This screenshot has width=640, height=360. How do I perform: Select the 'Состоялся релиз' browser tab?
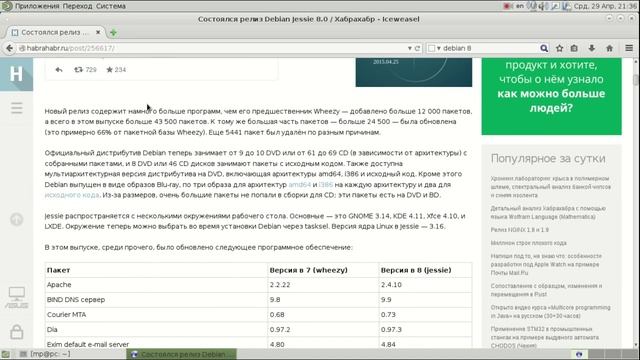pyautogui.click(x=56, y=32)
